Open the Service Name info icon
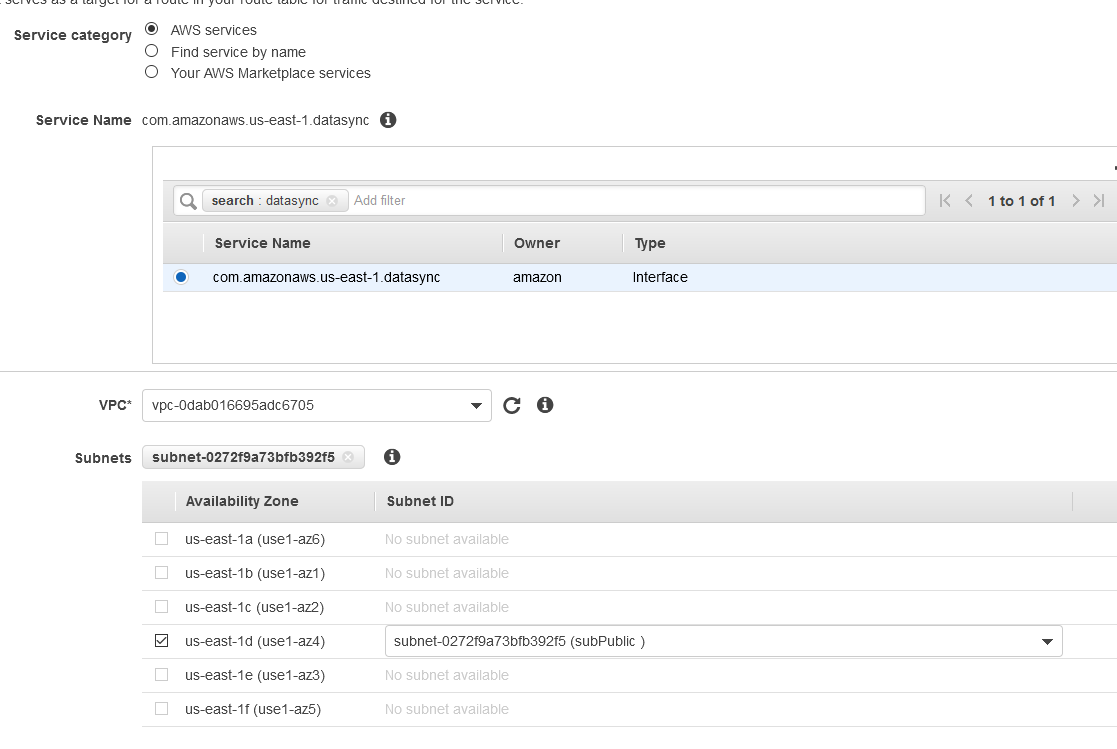This screenshot has height=749, width=1117. pyautogui.click(x=388, y=120)
